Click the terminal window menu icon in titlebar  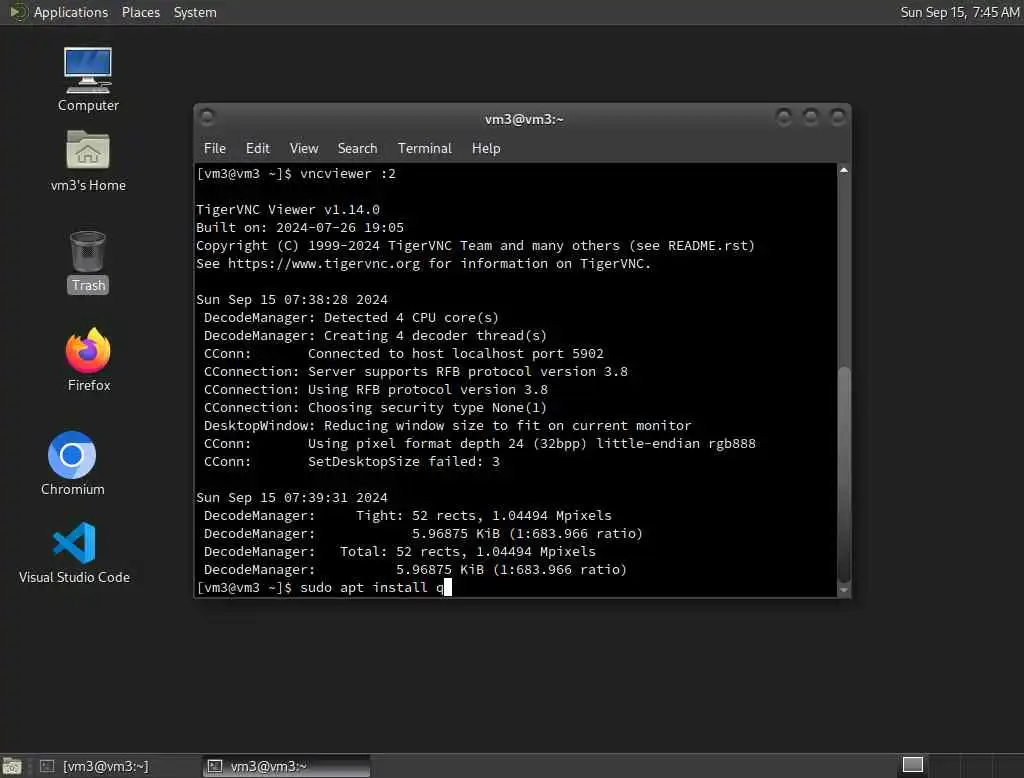(207, 118)
